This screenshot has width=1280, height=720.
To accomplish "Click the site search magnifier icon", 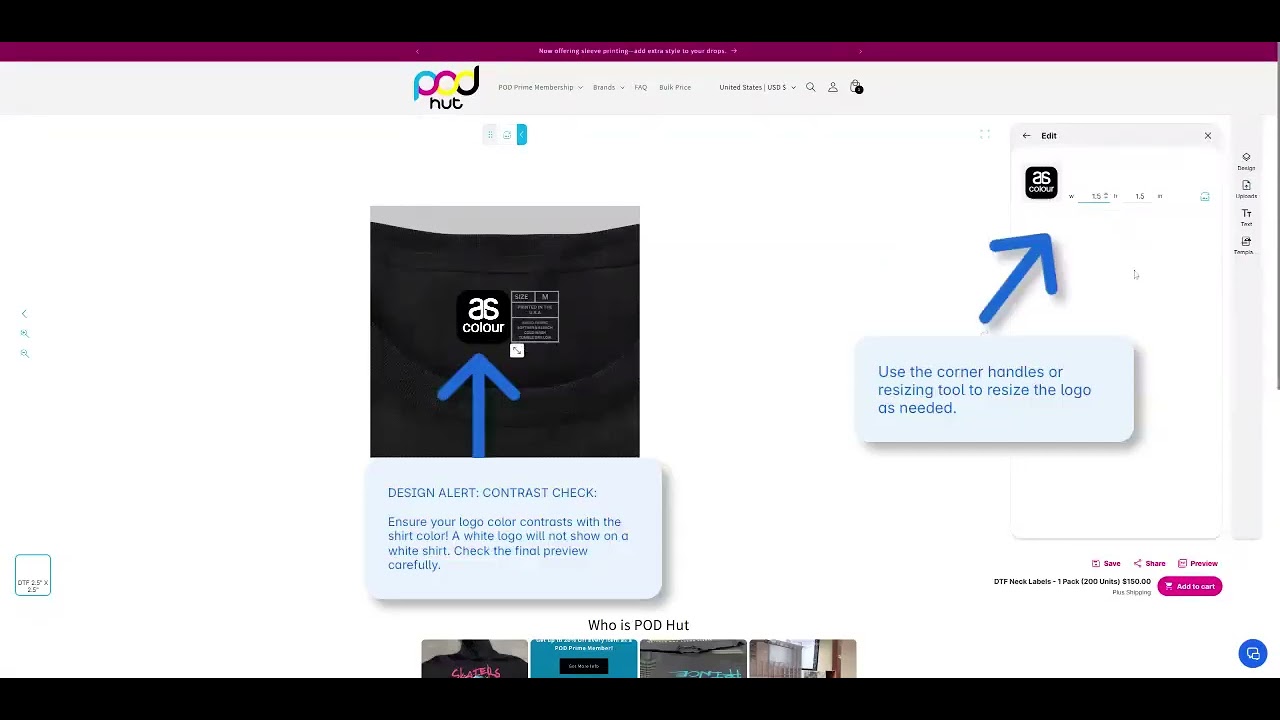I will pyautogui.click(x=811, y=87).
